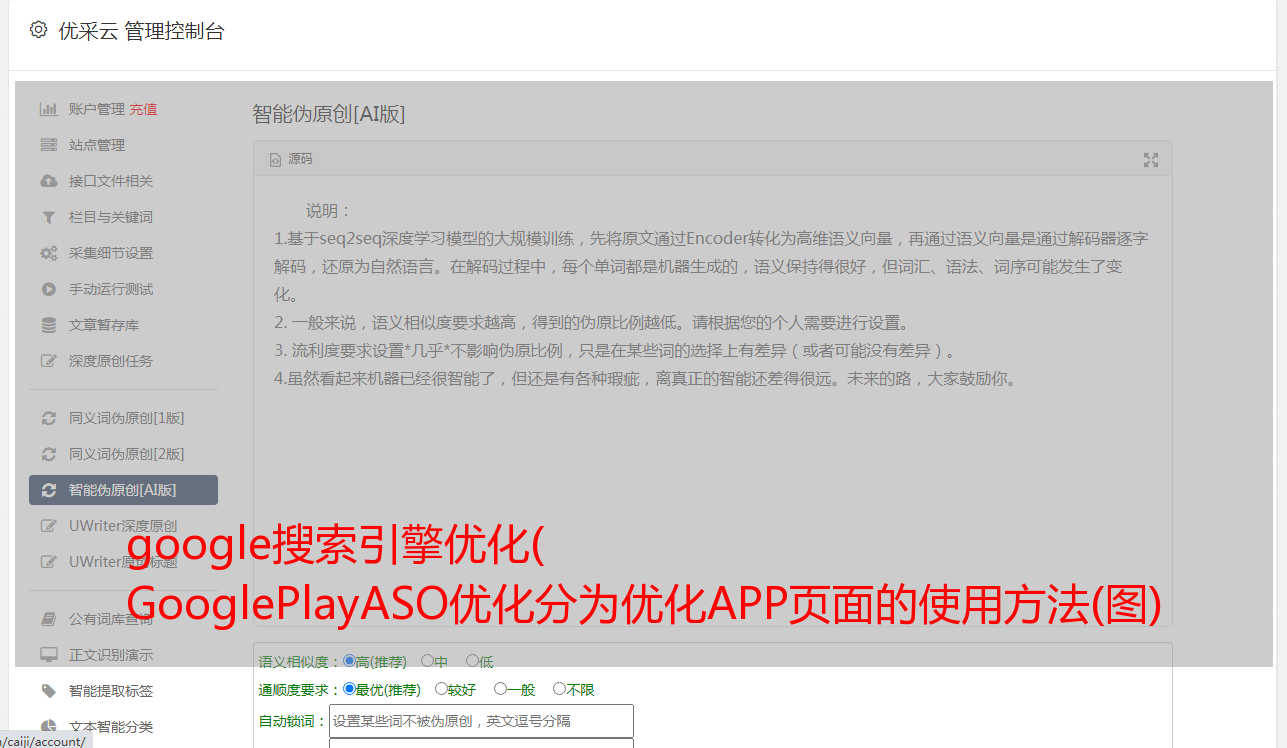The width and height of the screenshot is (1287, 748).
Task: Click the bar chart icon for 账户管理
Action: coord(48,109)
